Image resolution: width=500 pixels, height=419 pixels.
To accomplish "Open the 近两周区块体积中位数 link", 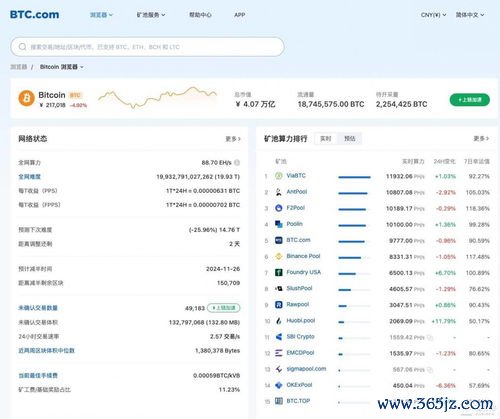I will (x=46, y=351).
